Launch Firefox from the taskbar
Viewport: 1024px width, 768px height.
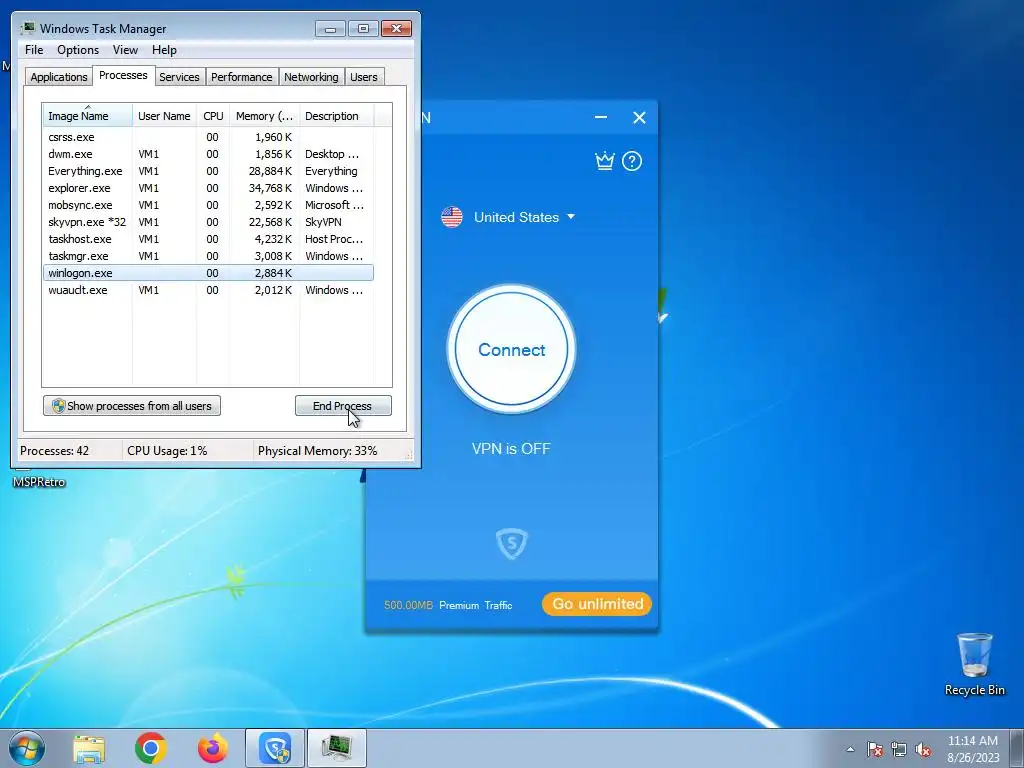coord(213,748)
